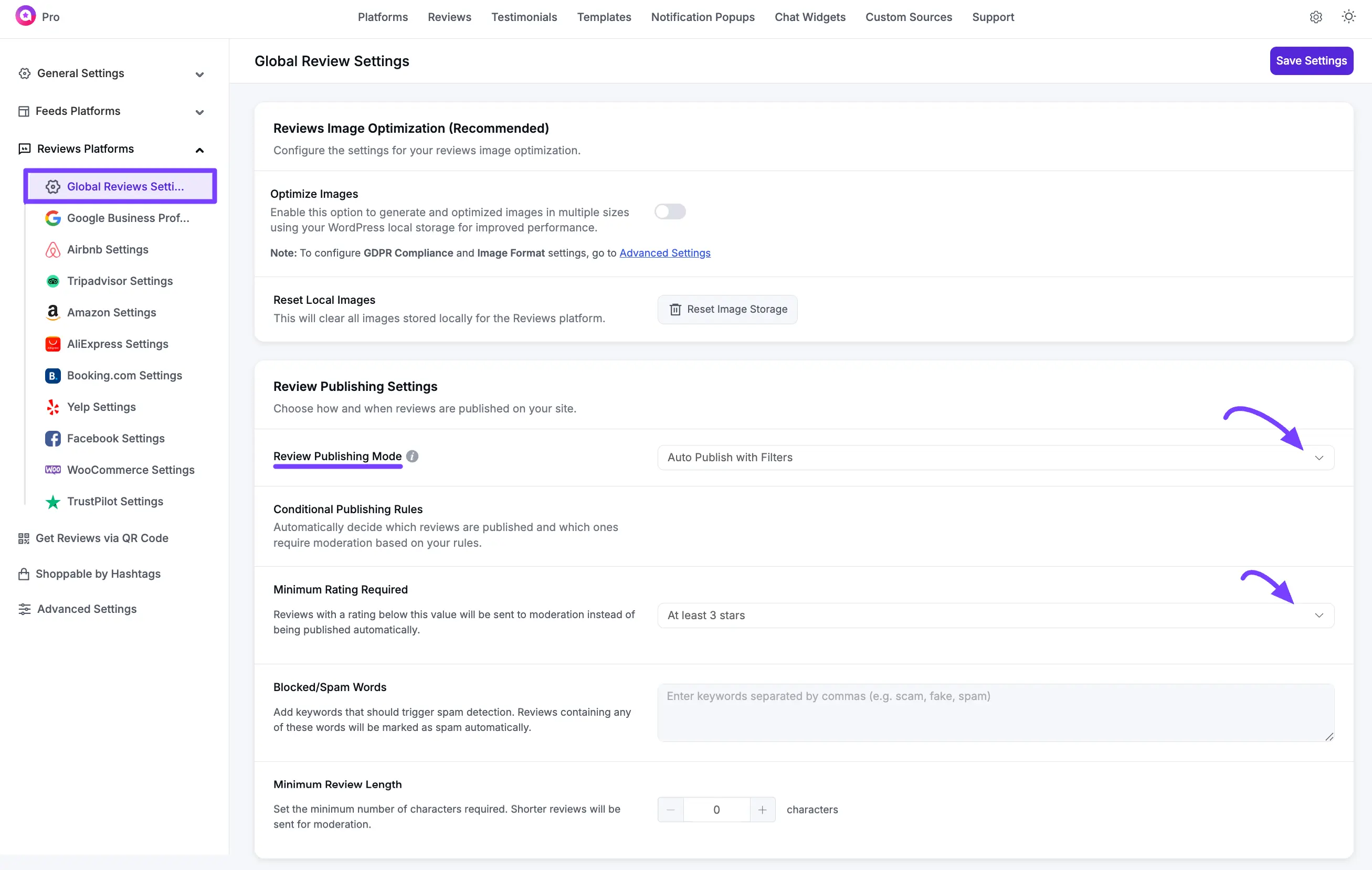Screen dimensions: 1372x870
Task: Click the info icon beside Review Publishing Mode
Action: pos(412,456)
